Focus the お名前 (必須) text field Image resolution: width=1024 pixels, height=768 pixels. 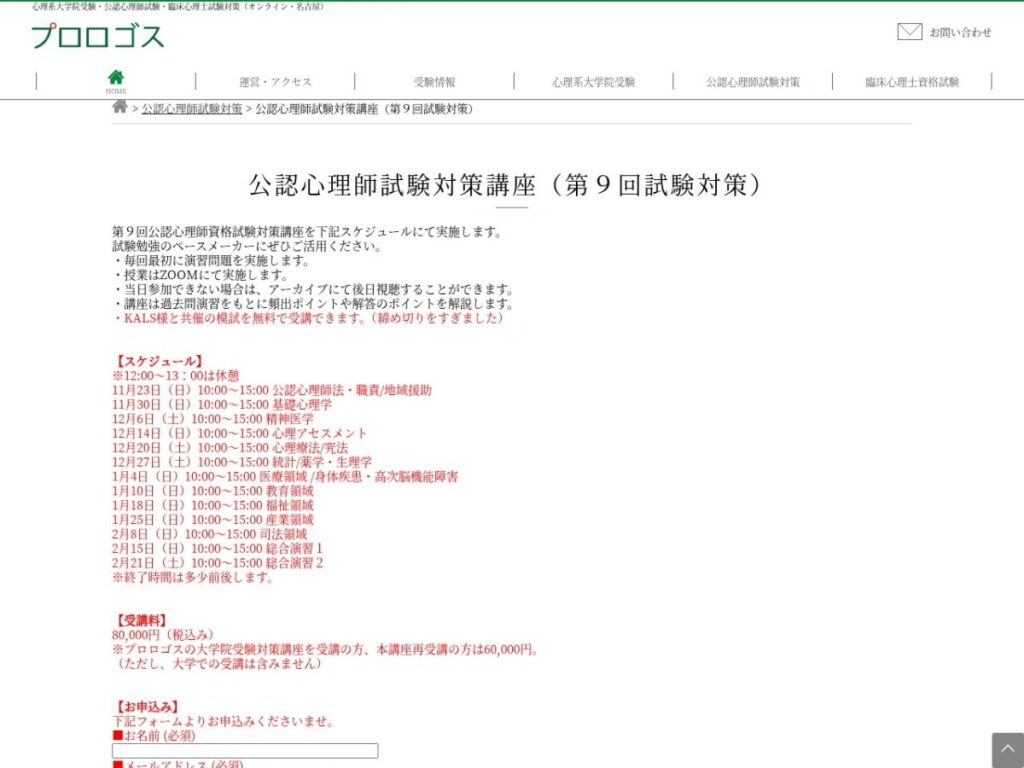[245, 750]
